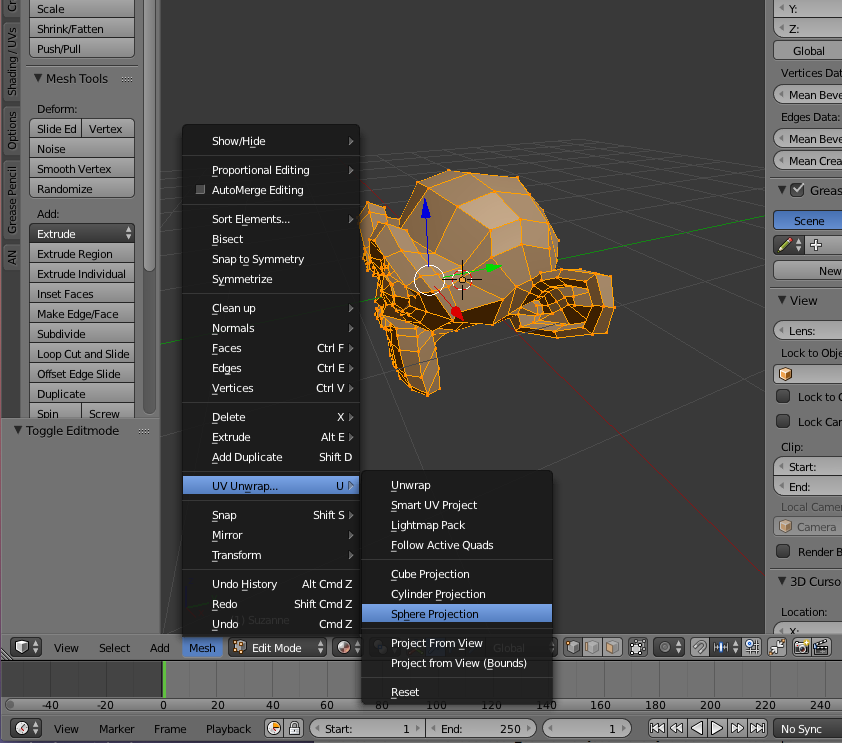This screenshot has height=743, width=842.
Task: Play the animation forward
Action: (x=717, y=729)
